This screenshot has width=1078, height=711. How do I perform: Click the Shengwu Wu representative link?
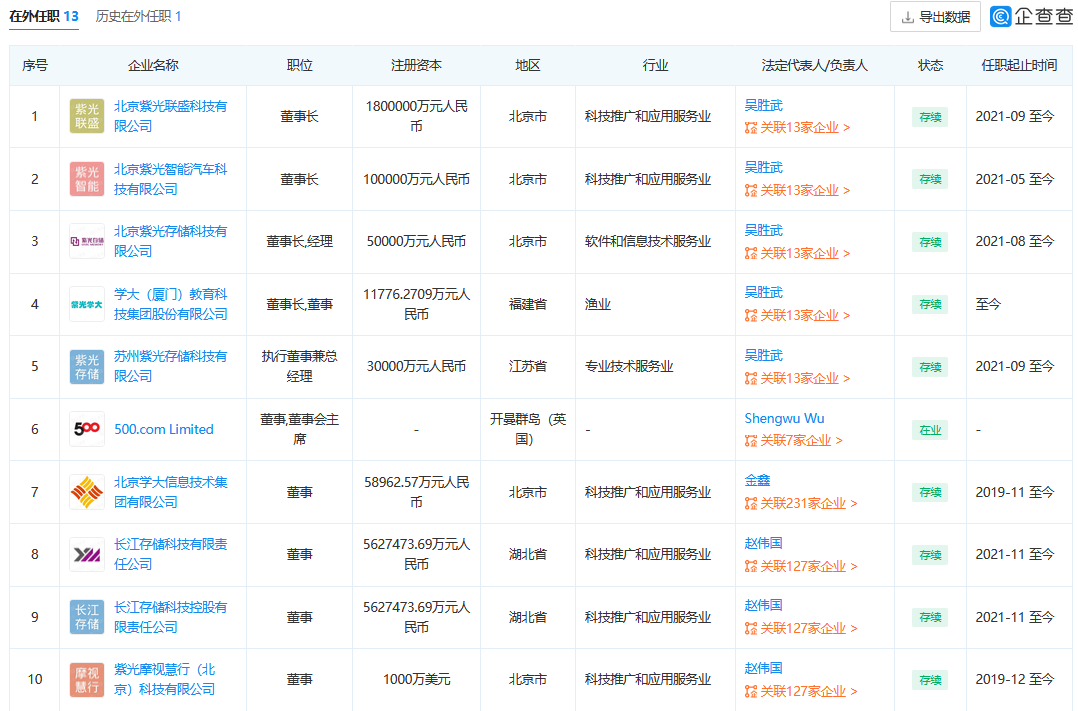click(x=784, y=418)
